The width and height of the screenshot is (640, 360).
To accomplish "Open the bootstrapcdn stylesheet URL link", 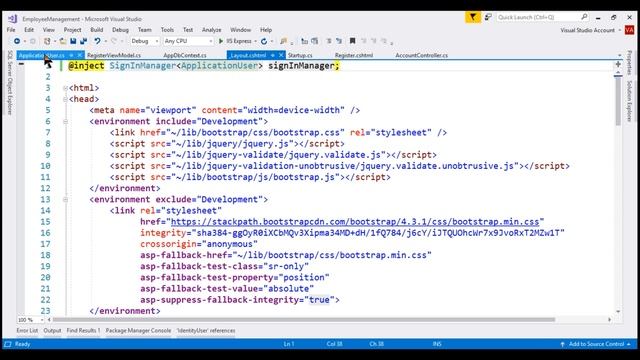I will pyautogui.click(x=355, y=222).
